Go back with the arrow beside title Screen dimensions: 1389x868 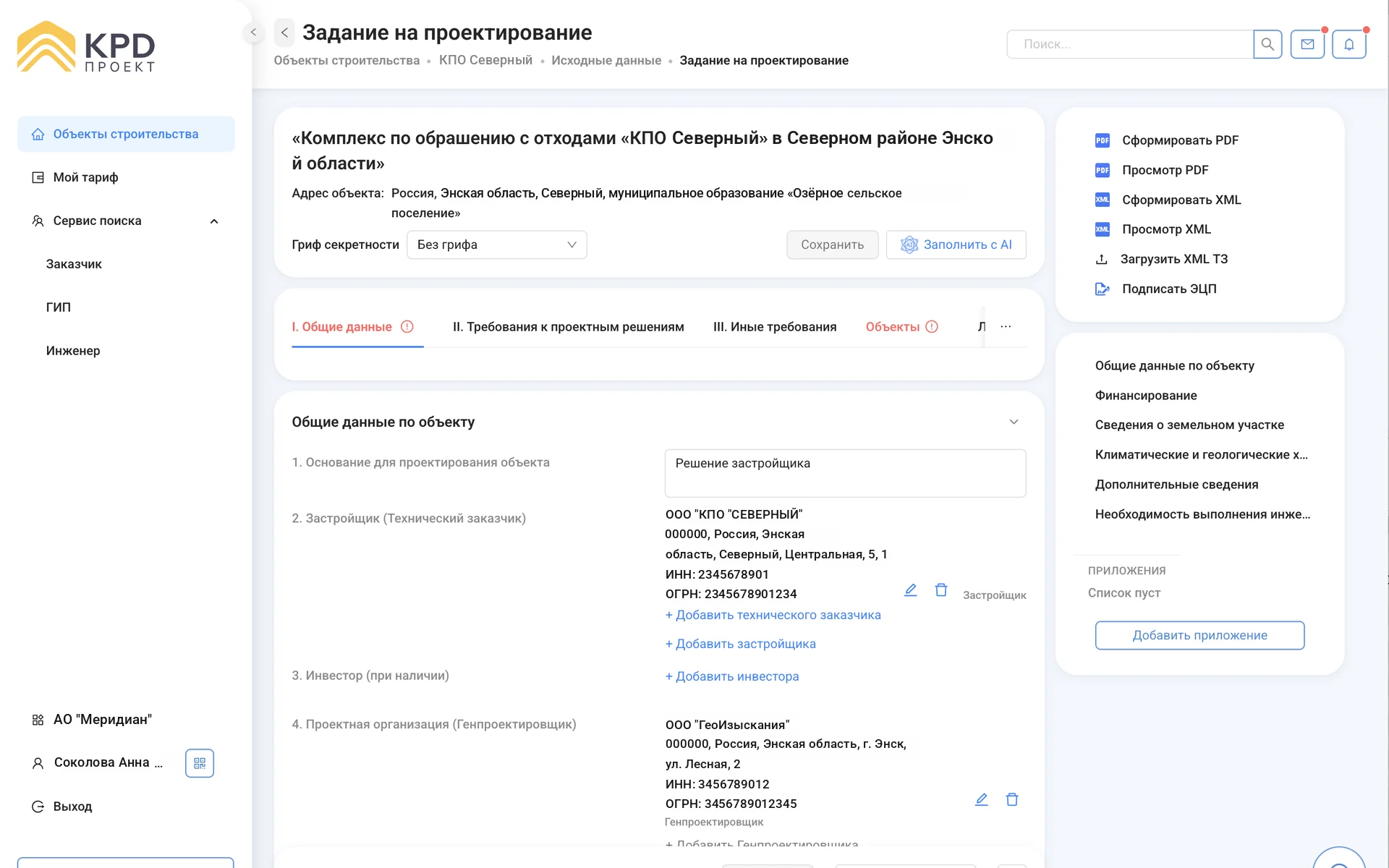[x=284, y=33]
